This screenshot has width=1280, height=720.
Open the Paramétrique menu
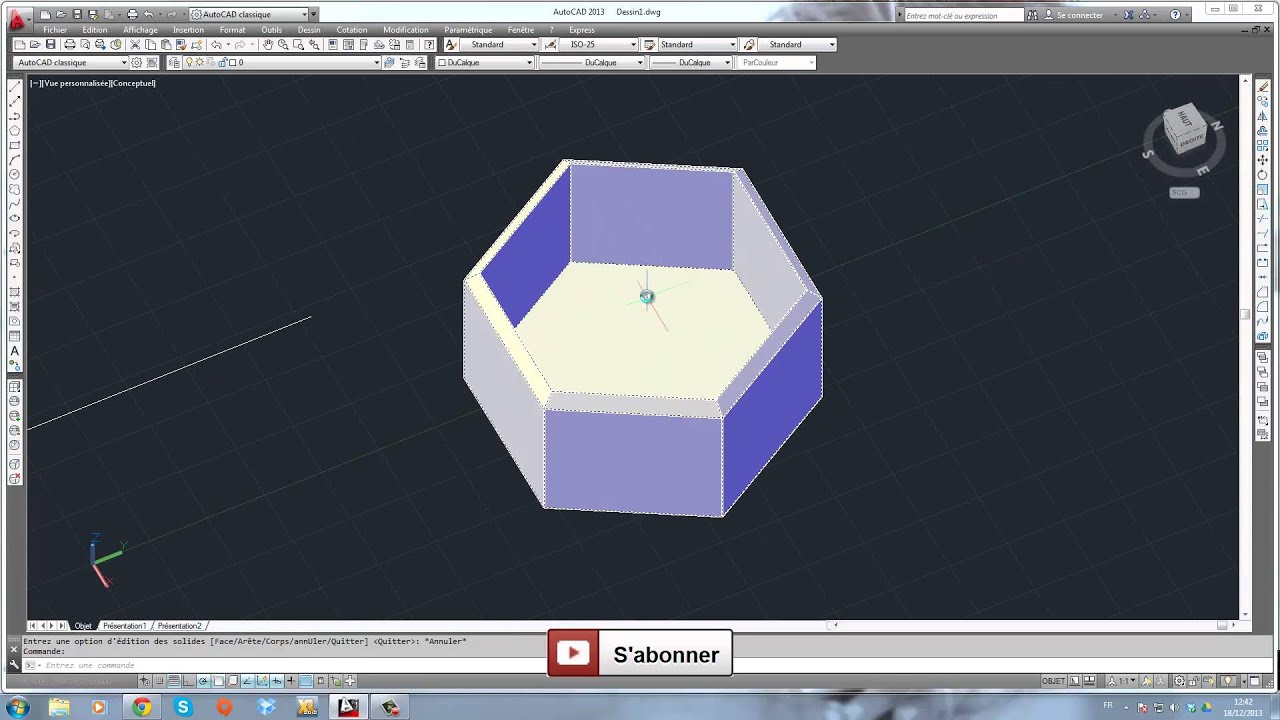point(468,30)
